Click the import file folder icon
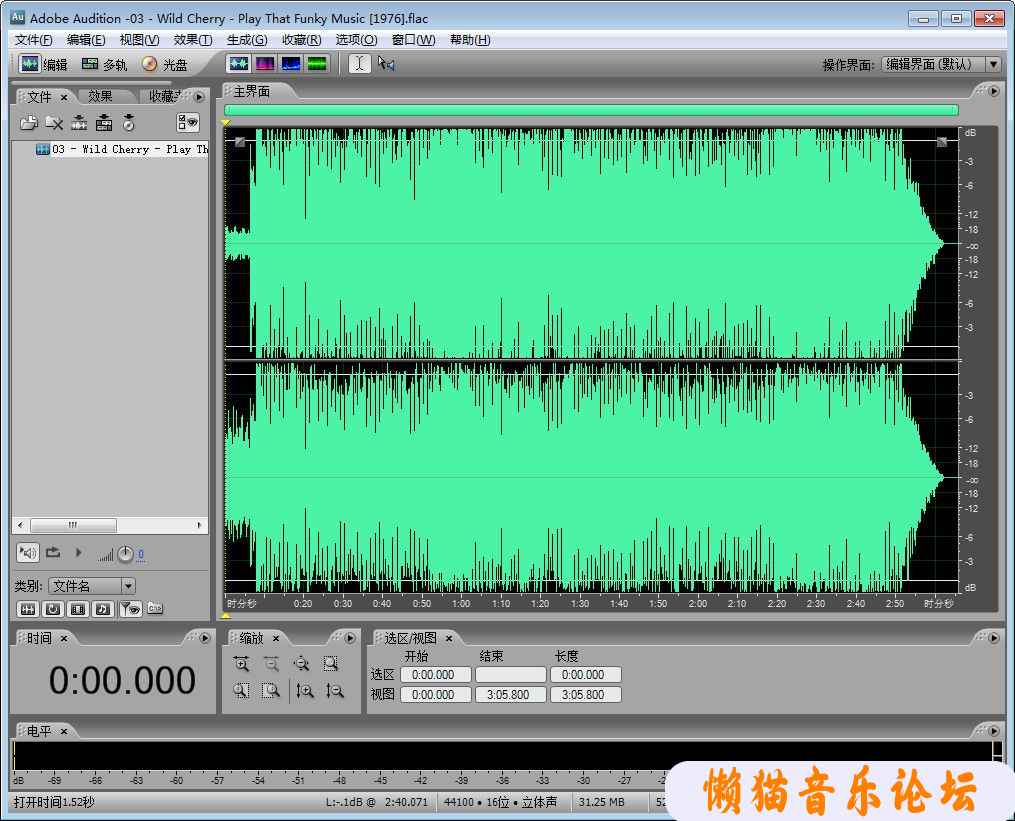The image size is (1015, 821). click(28, 122)
